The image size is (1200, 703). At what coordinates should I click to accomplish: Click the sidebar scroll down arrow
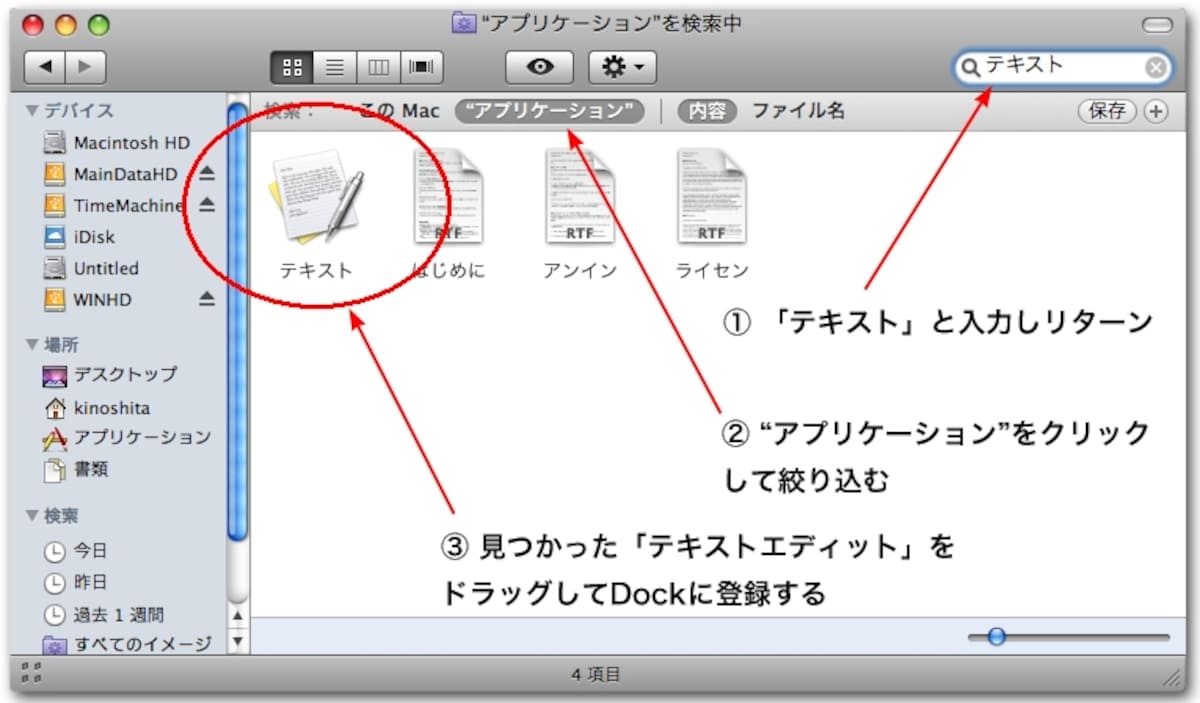[x=237, y=640]
